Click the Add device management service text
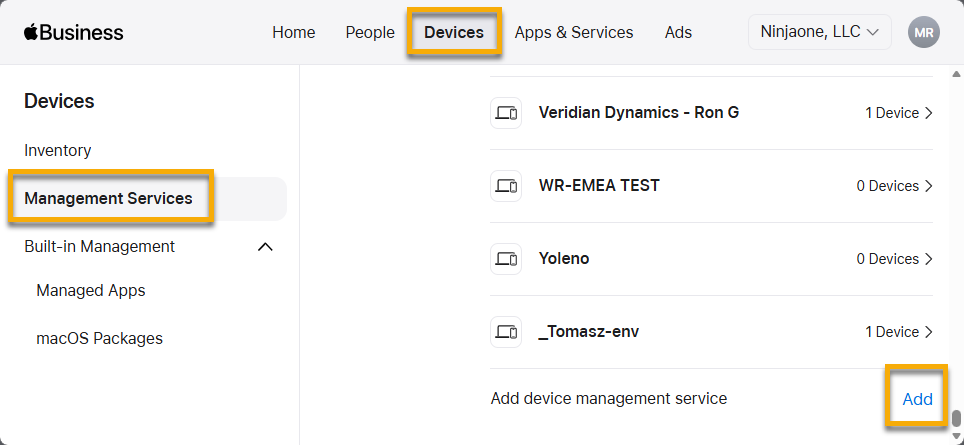Image resolution: width=964 pixels, height=445 pixels. click(x=609, y=399)
